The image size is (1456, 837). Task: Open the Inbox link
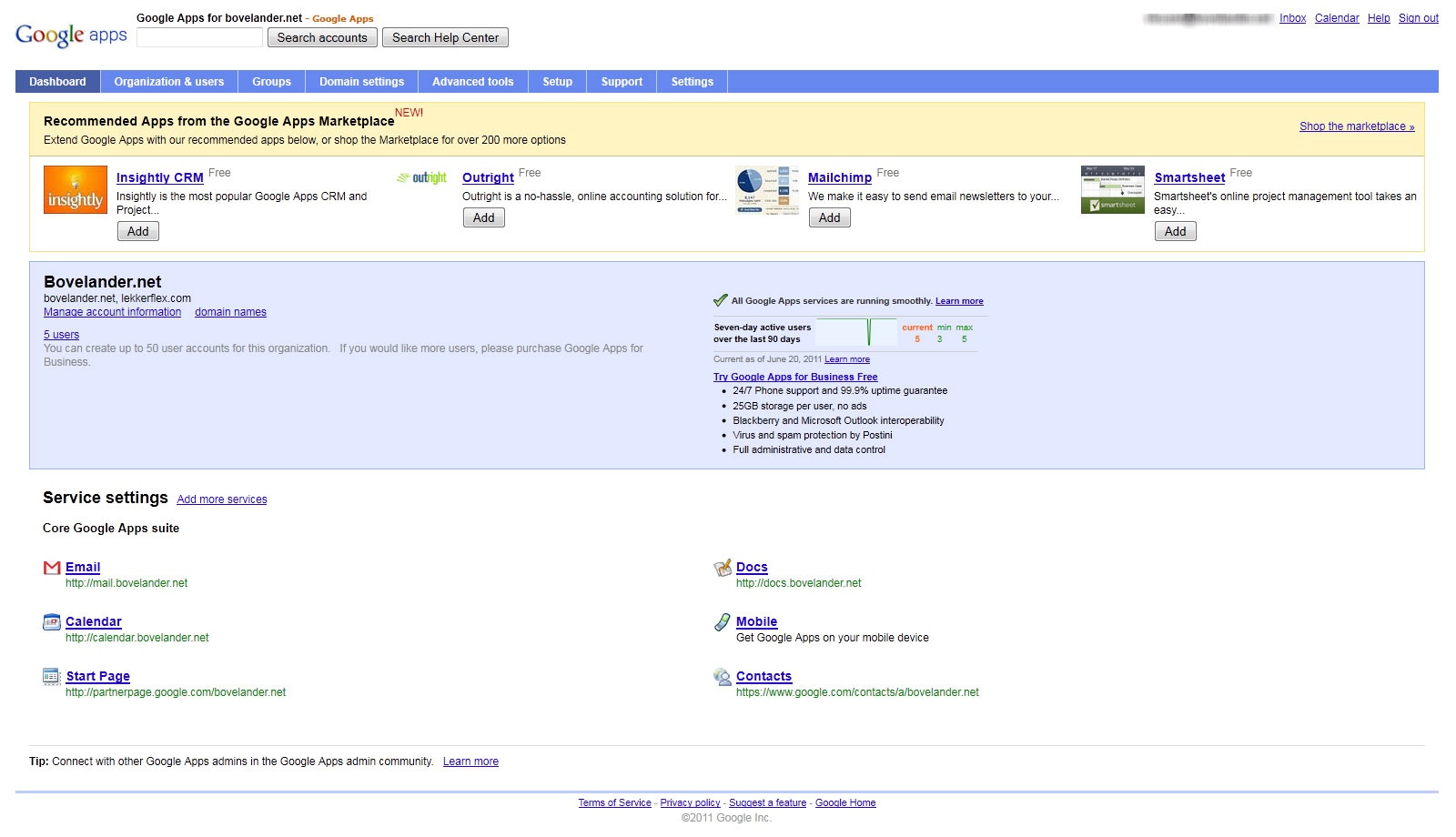[x=1292, y=18]
